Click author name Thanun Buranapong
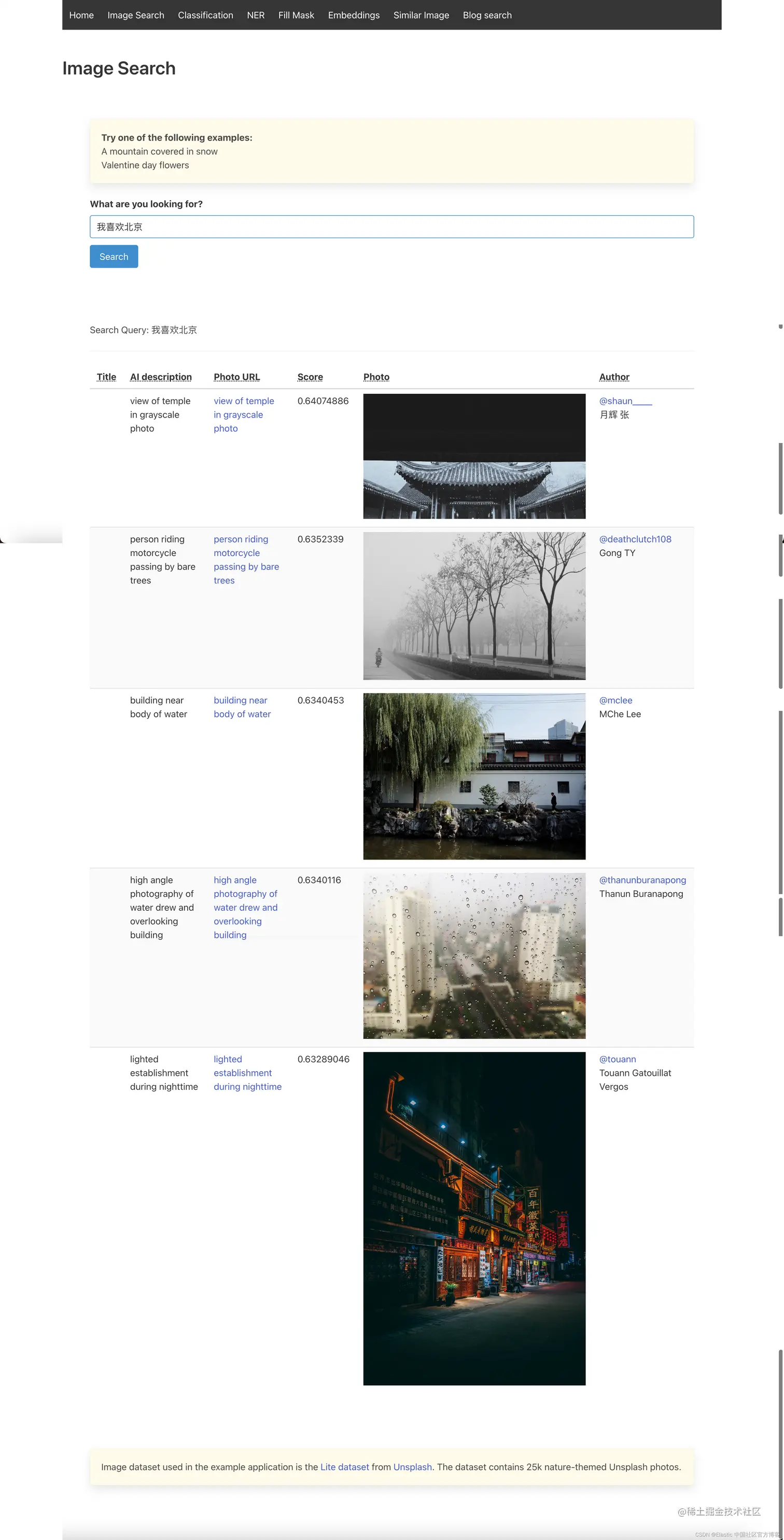 (x=641, y=893)
